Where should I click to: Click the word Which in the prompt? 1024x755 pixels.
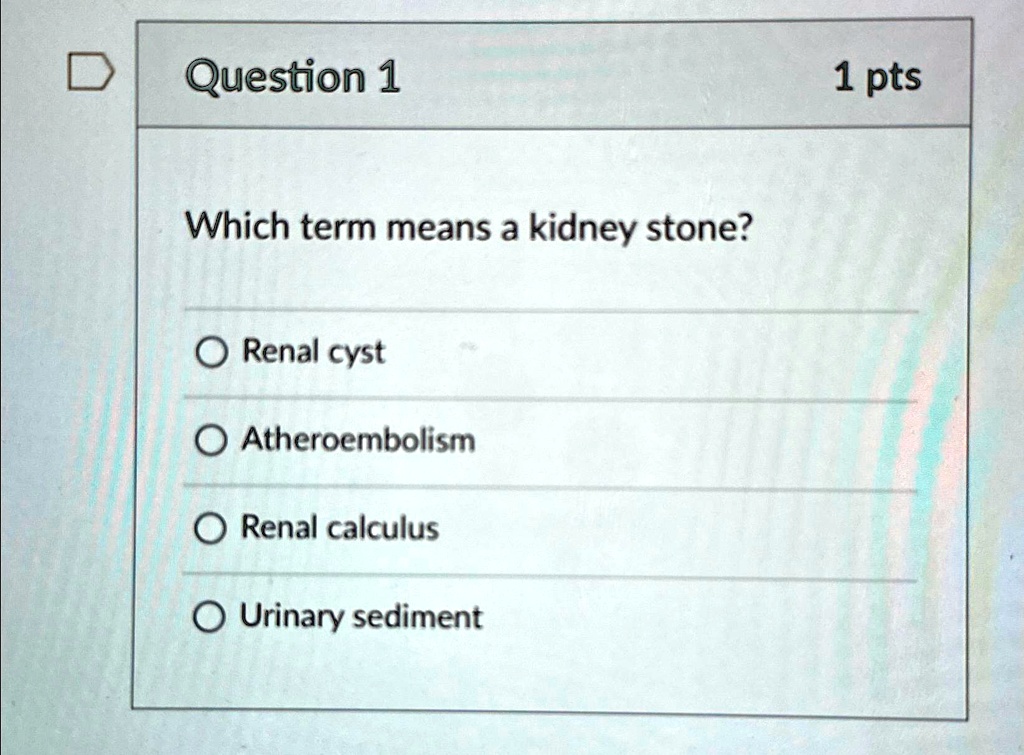238,227
